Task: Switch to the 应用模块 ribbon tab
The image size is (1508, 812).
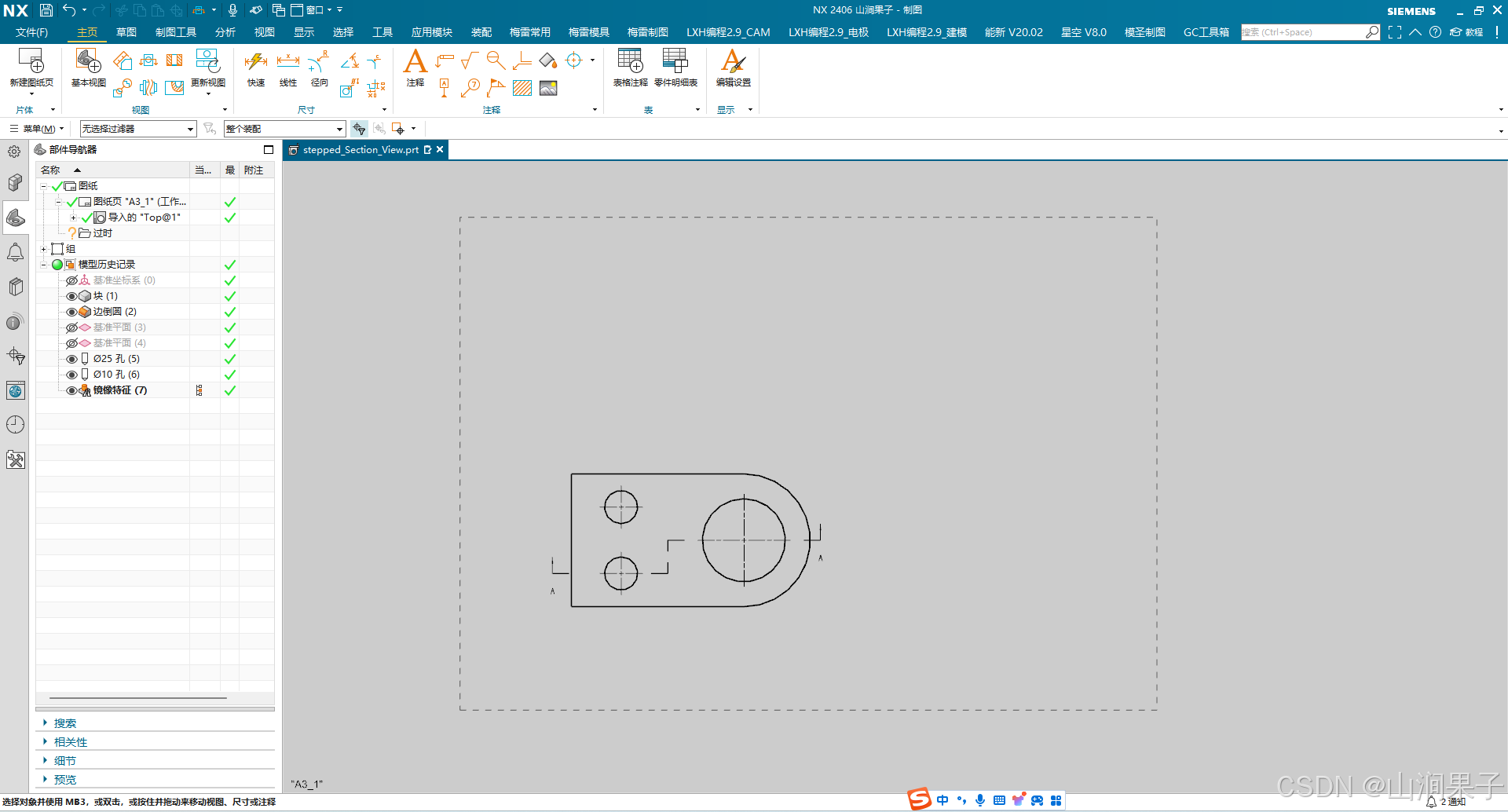Action: (432, 32)
